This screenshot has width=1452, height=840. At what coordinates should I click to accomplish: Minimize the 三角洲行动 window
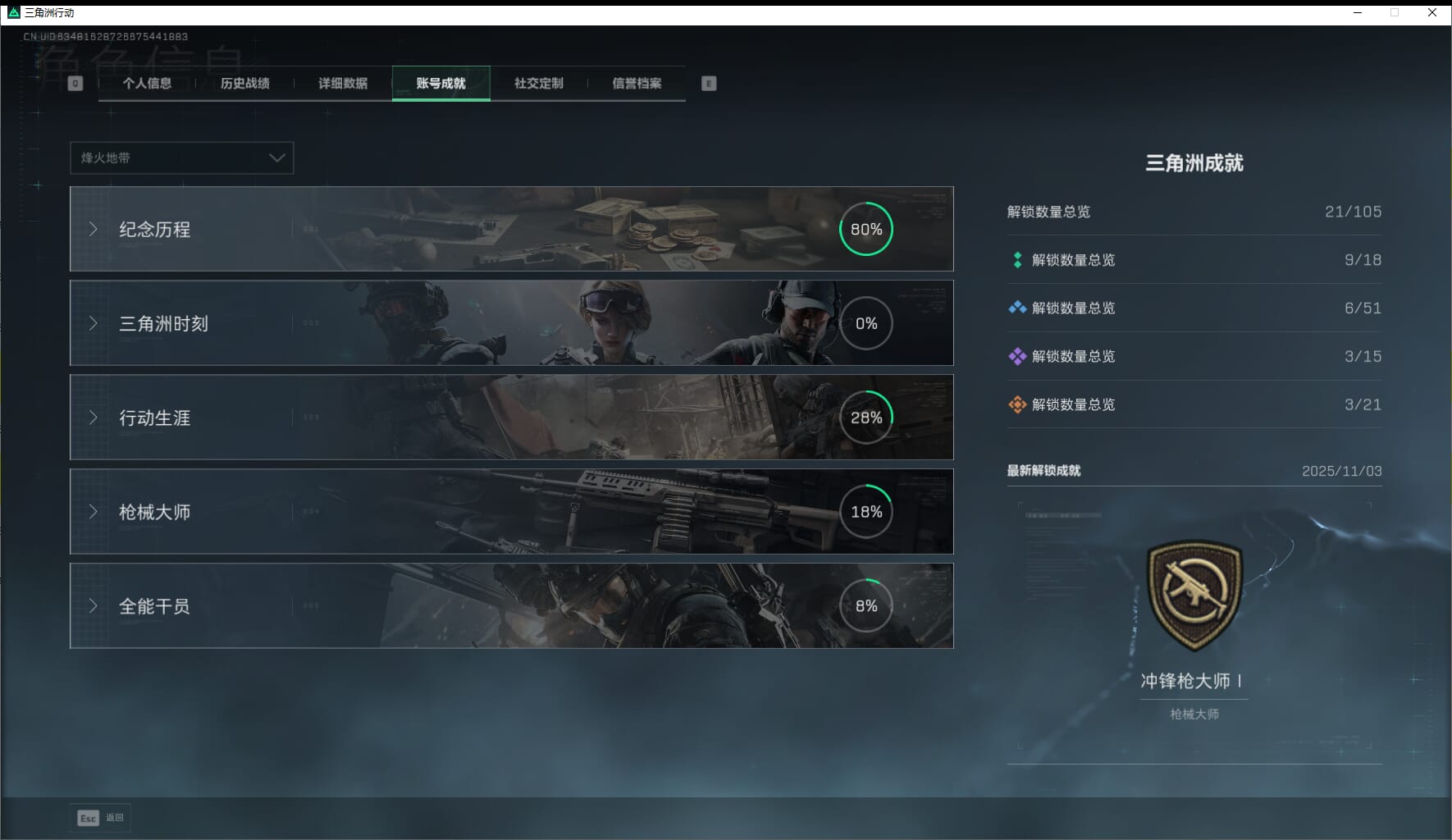[1358, 12]
